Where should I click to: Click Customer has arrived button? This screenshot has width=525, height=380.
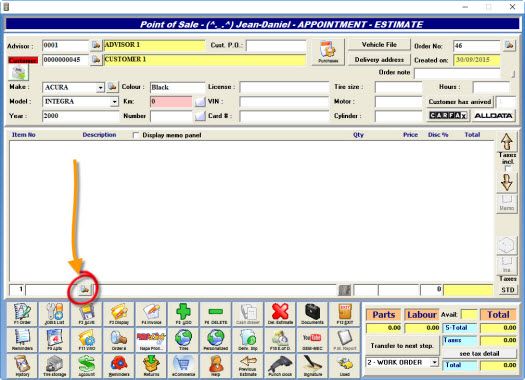[x=460, y=102]
